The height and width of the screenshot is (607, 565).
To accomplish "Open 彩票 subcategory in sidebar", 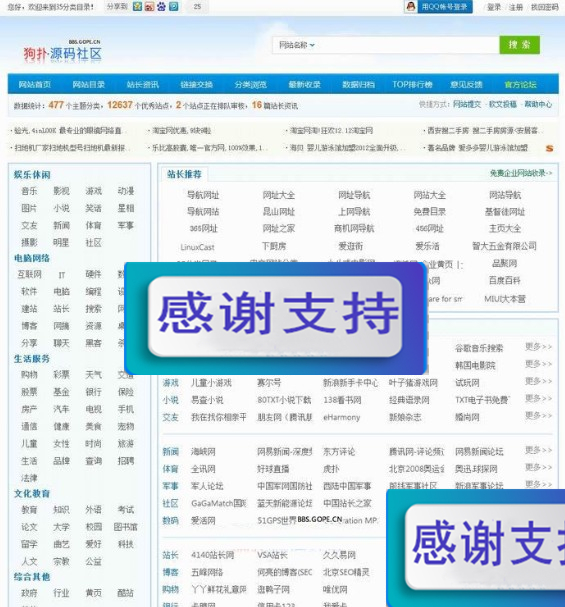I will pos(62,374).
